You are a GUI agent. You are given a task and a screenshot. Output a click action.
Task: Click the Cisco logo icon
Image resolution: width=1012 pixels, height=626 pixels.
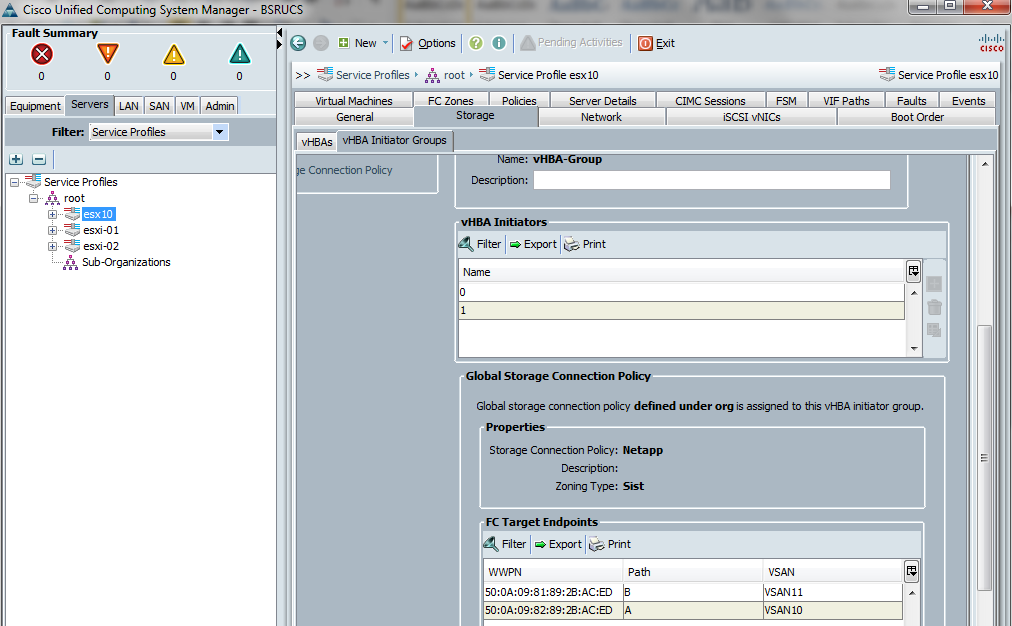pos(991,43)
